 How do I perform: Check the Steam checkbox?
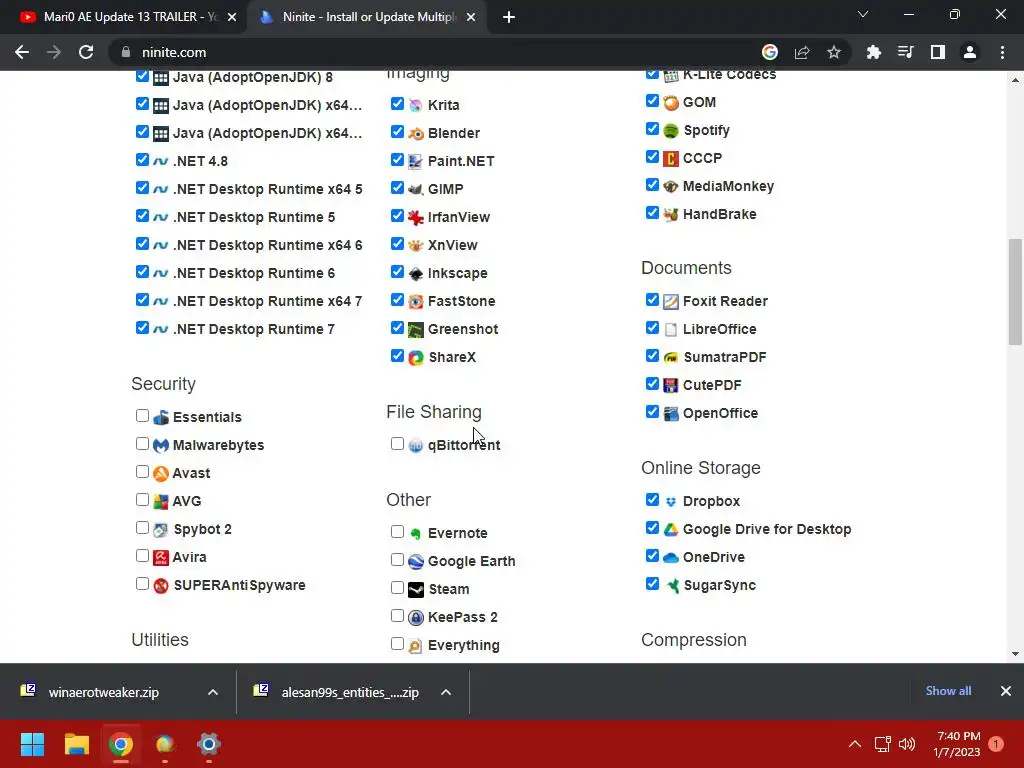tap(397, 588)
